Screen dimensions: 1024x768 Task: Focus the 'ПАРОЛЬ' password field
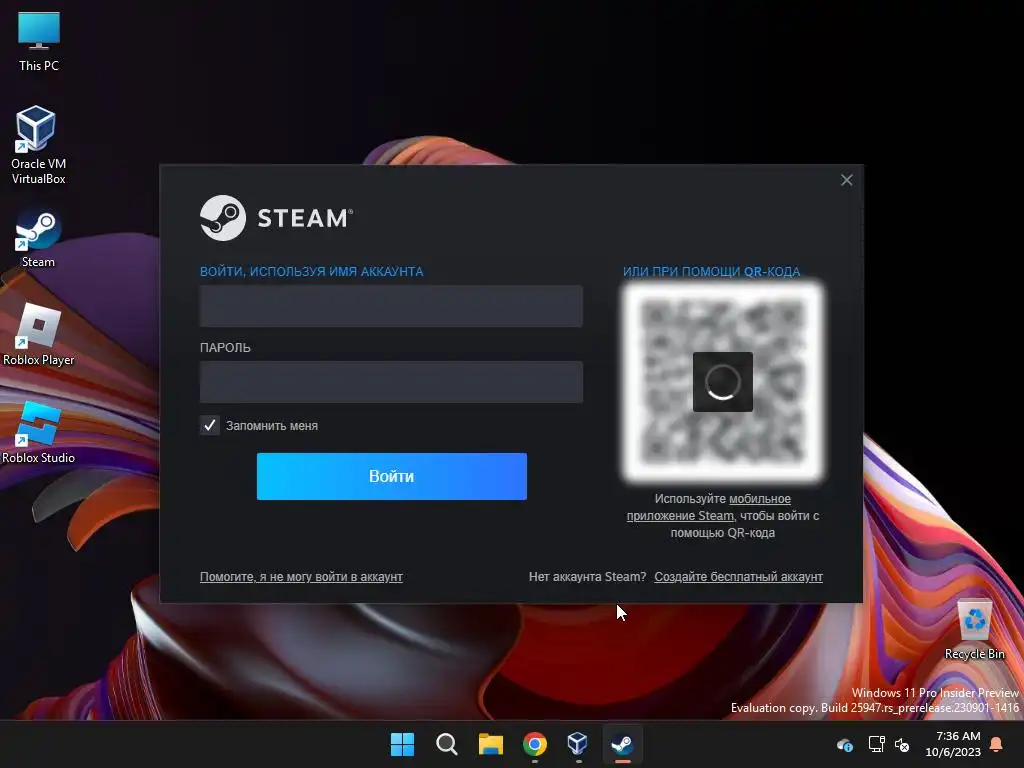pos(391,382)
